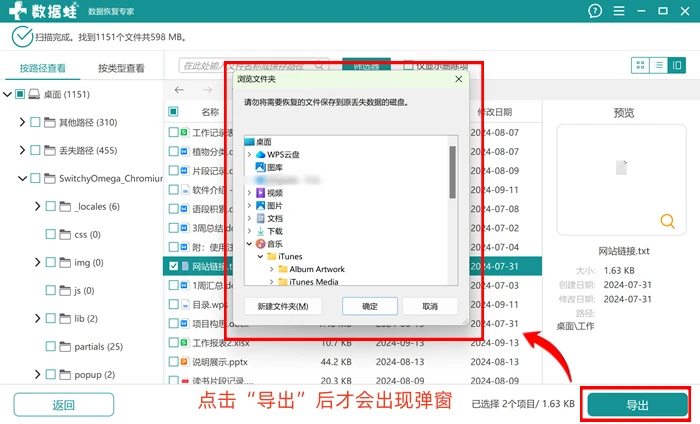The height and width of the screenshot is (424, 700).
Task: Uncheck the 网站链接 file checkbox
Action: click(173, 266)
